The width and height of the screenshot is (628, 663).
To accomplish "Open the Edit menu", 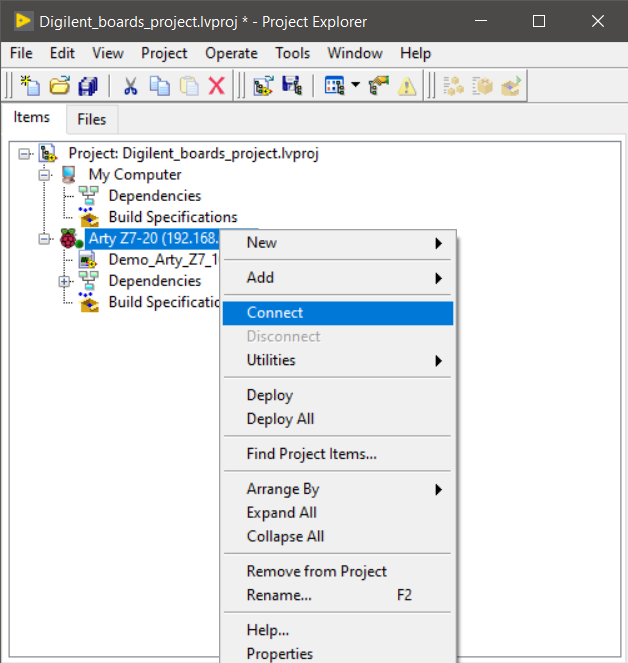I will pyautogui.click(x=62, y=53).
